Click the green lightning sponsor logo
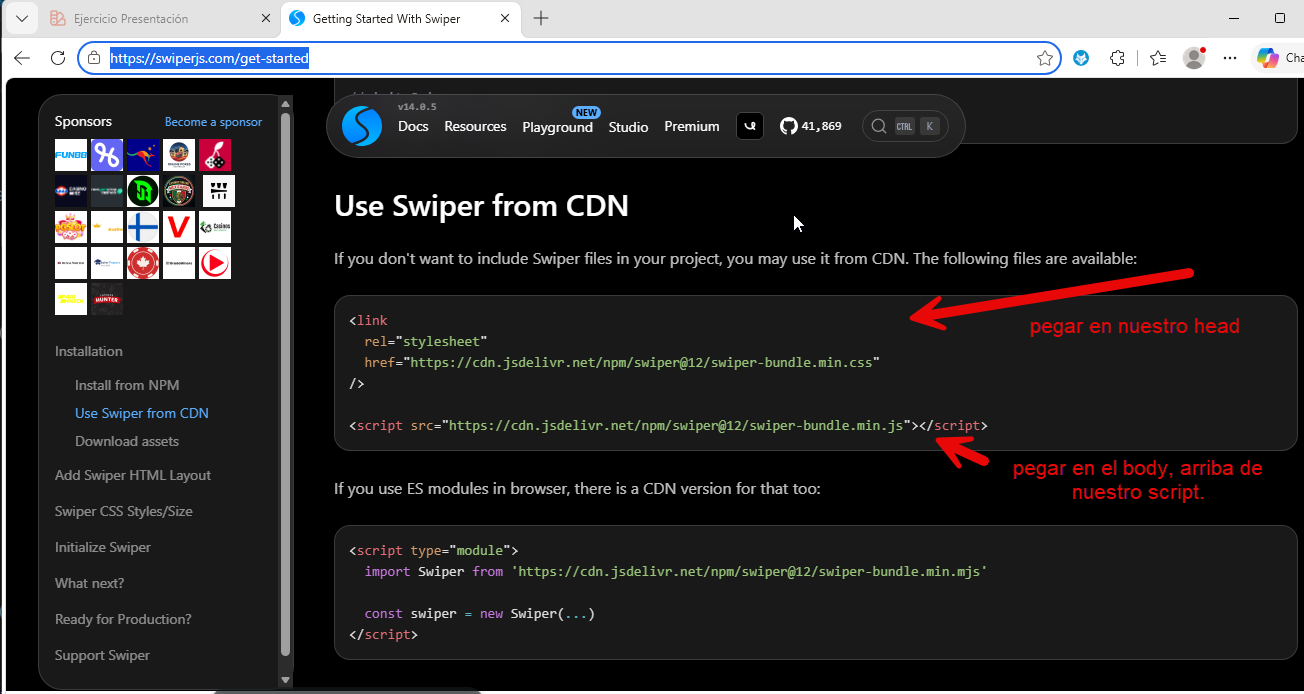The height and width of the screenshot is (694, 1304). (x=143, y=191)
